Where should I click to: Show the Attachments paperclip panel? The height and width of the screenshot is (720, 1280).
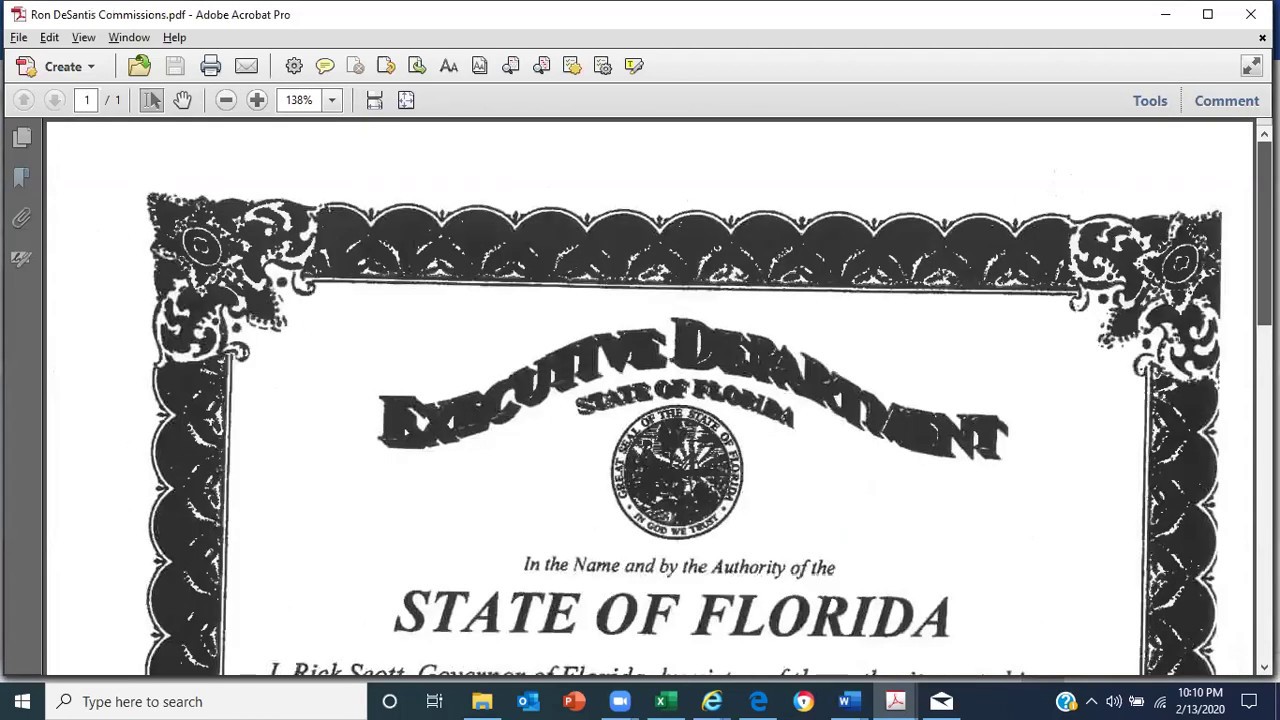pyautogui.click(x=22, y=218)
